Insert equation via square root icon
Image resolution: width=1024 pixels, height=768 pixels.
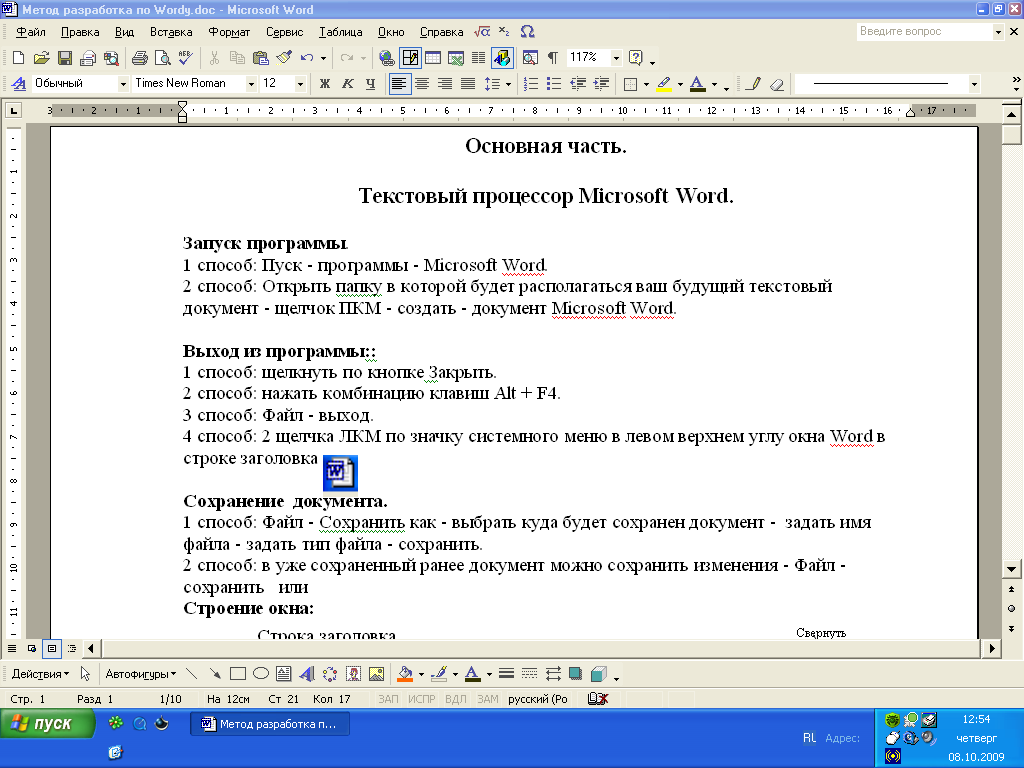[x=482, y=31]
